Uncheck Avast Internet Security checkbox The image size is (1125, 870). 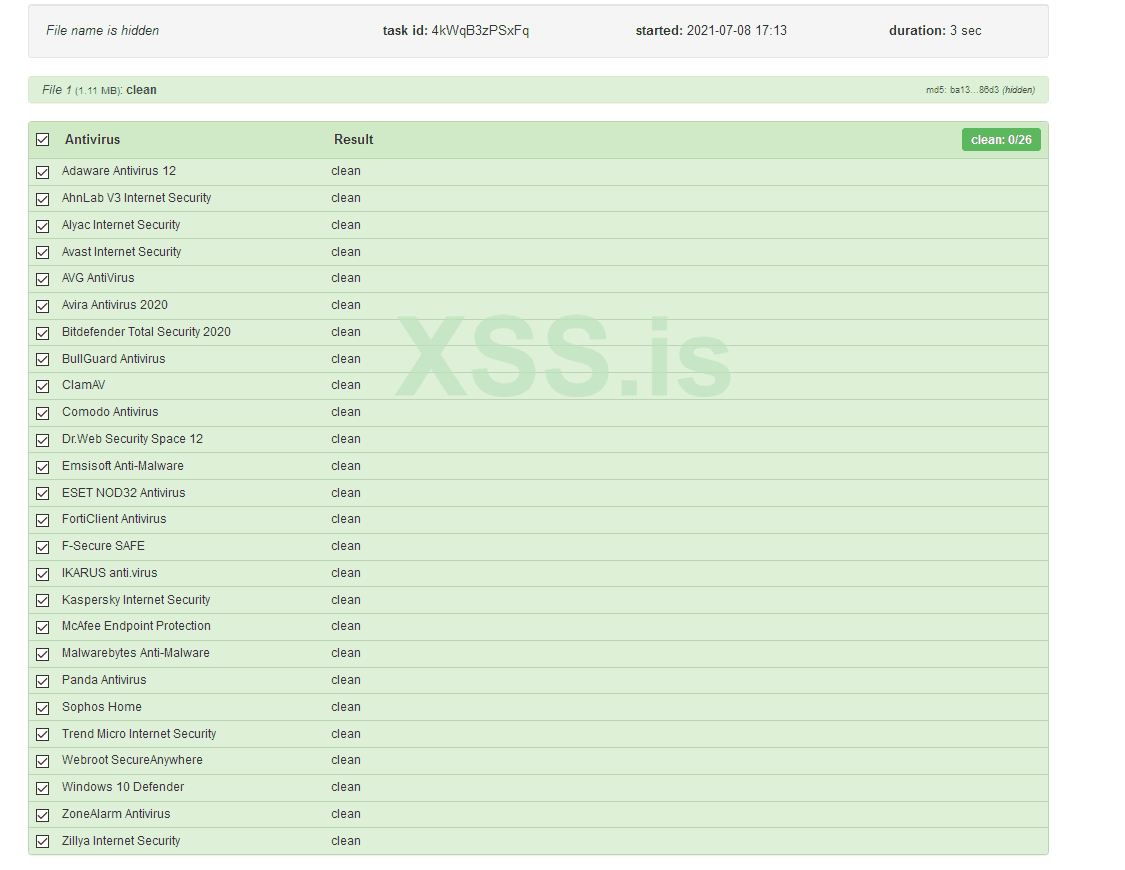point(43,252)
